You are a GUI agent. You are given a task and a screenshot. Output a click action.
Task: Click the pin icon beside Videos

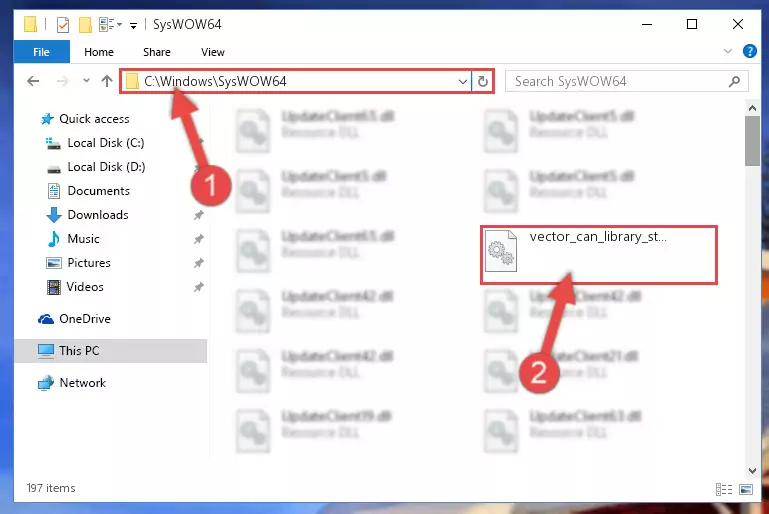[199, 287]
